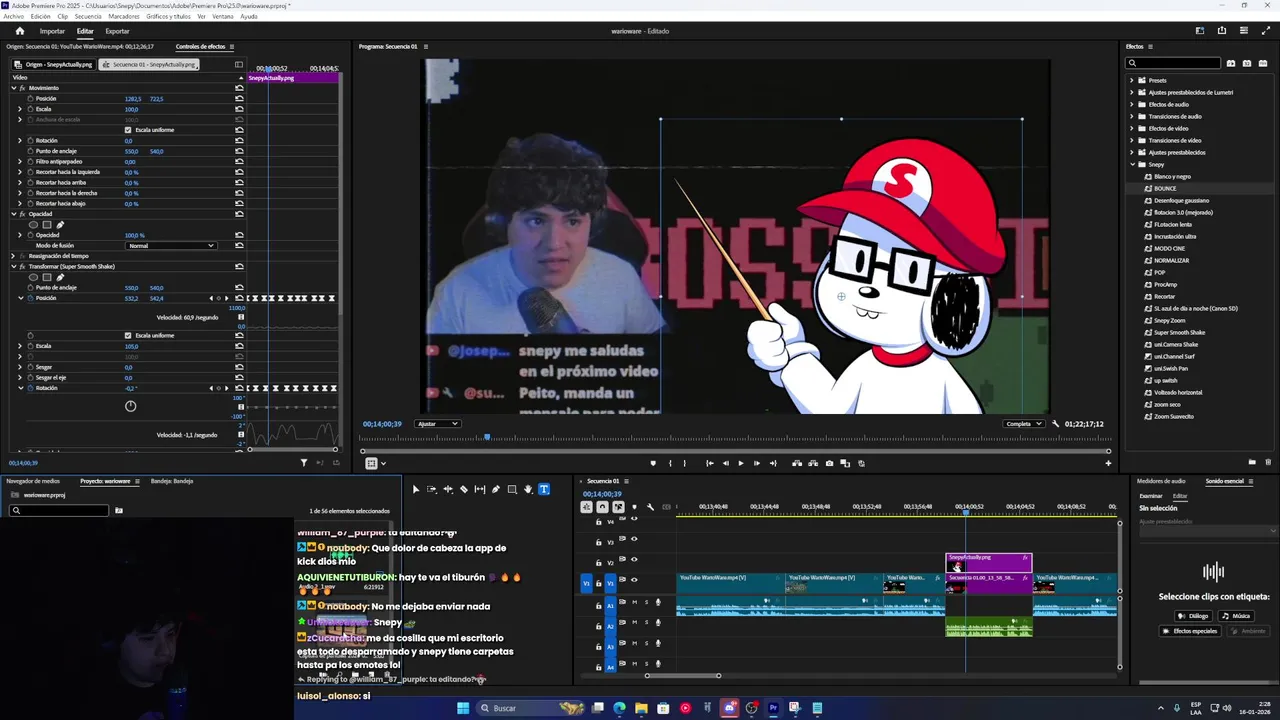Click Export Frame camera icon
This screenshot has width=1280, height=720.
pyautogui.click(x=829, y=463)
